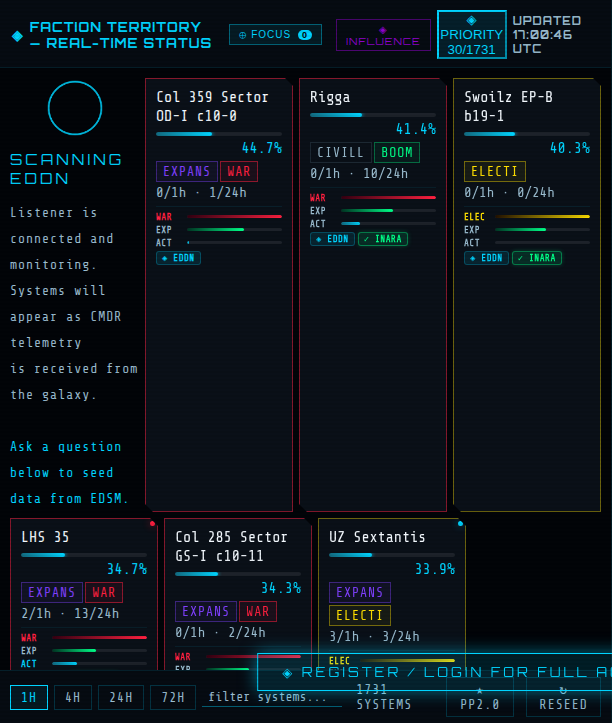Click the filter systems input field
The height and width of the screenshot is (723, 612).
tap(272, 697)
